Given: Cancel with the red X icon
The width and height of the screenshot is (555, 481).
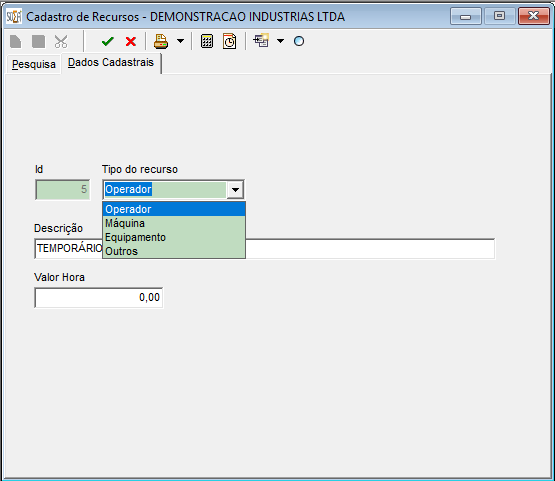Looking at the screenshot, I should [131, 41].
